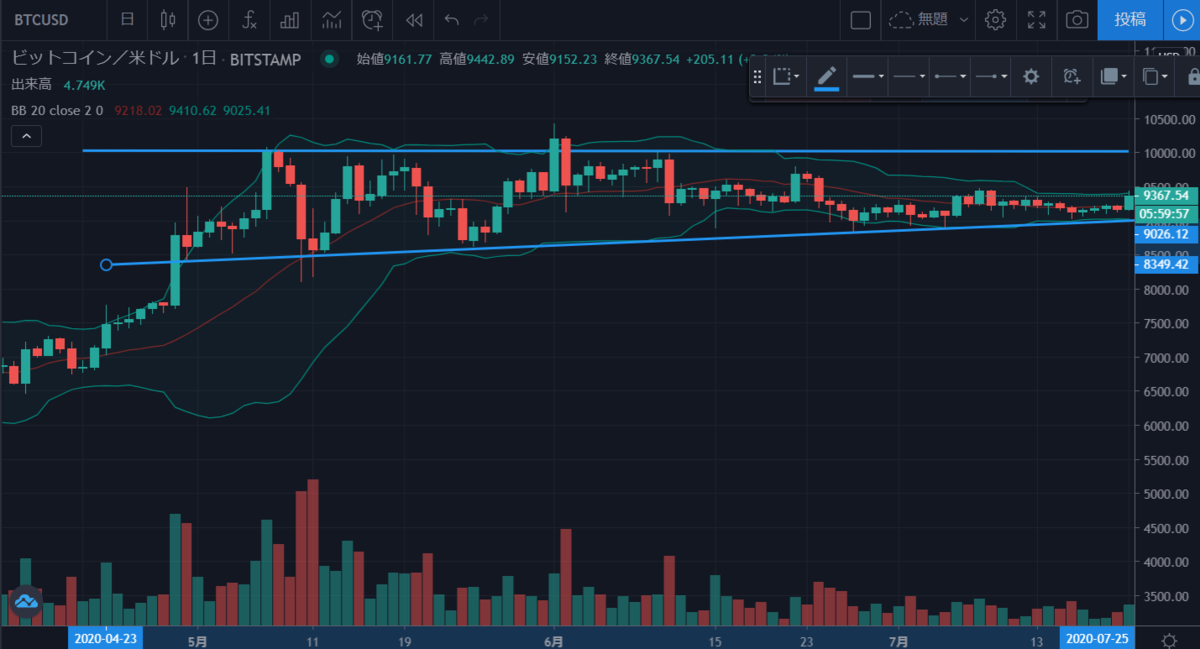Click the 2020-07-25 date marker
This screenshot has width=1200, height=649.
point(1095,638)
